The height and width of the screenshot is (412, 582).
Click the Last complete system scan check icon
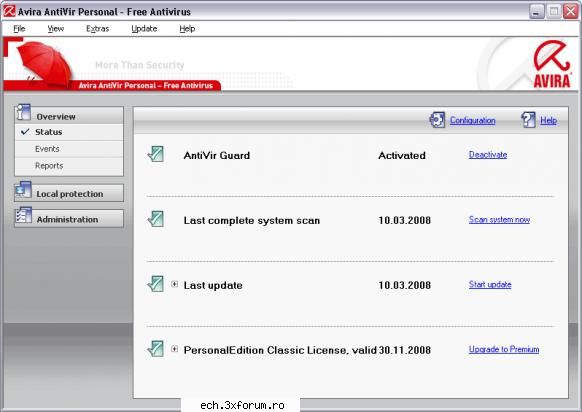156,219
